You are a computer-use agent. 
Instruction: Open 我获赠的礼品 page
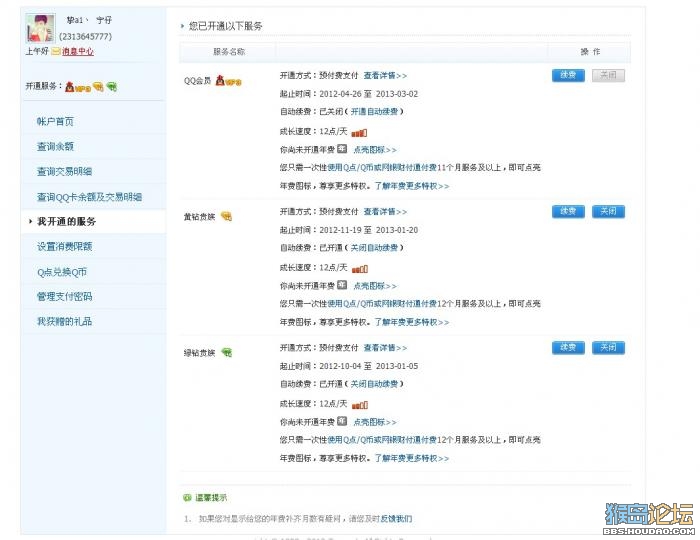pyautogui.click(x=64, y=321)
